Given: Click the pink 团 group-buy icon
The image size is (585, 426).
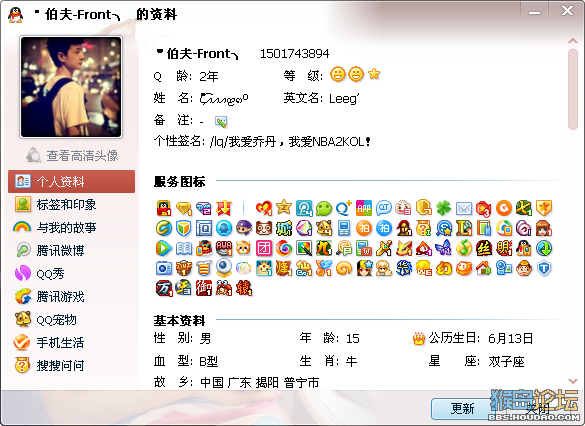Looking at the screenshot, I should click(x=264, y=248).
